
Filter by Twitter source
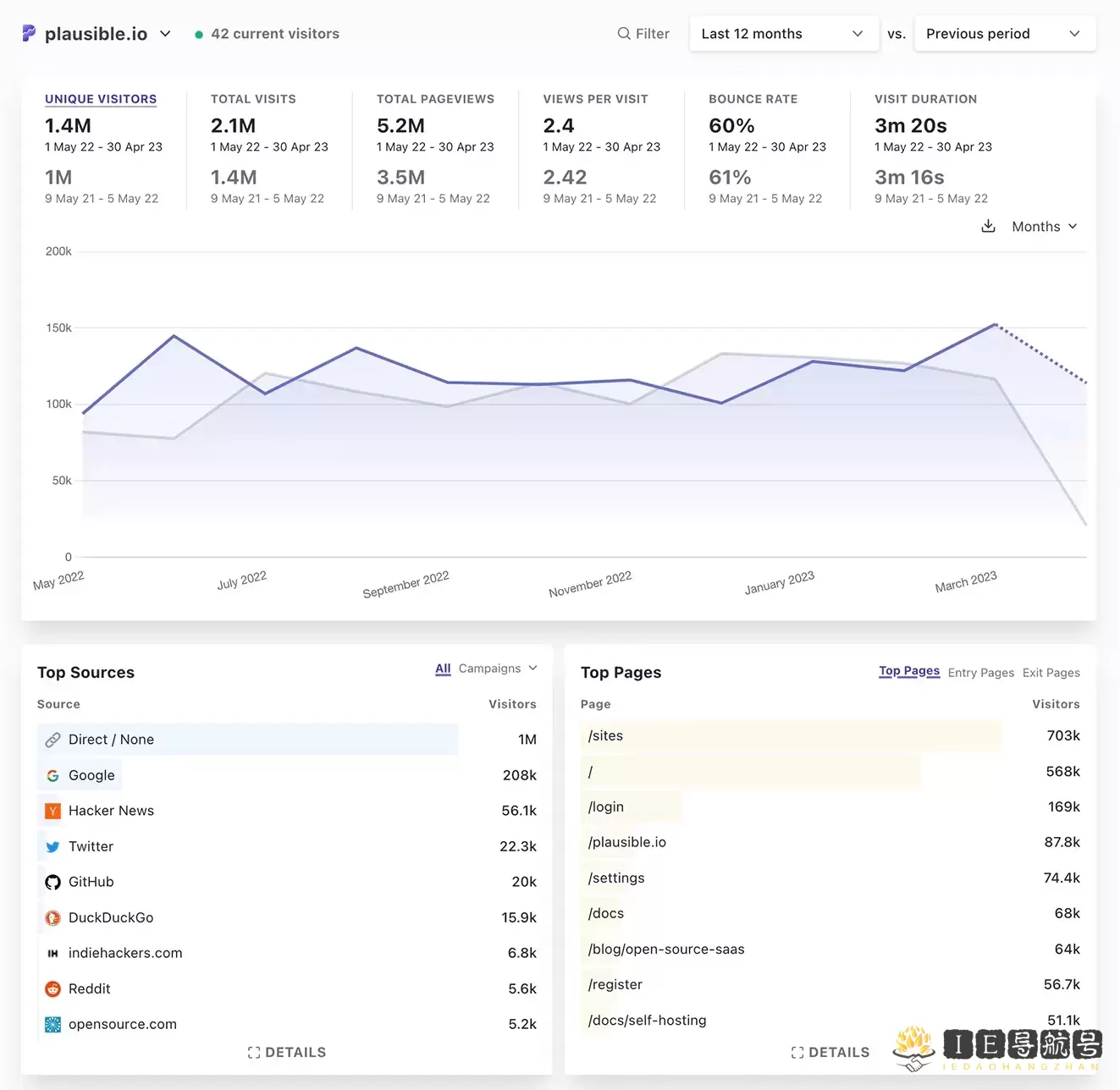[91, 846]
